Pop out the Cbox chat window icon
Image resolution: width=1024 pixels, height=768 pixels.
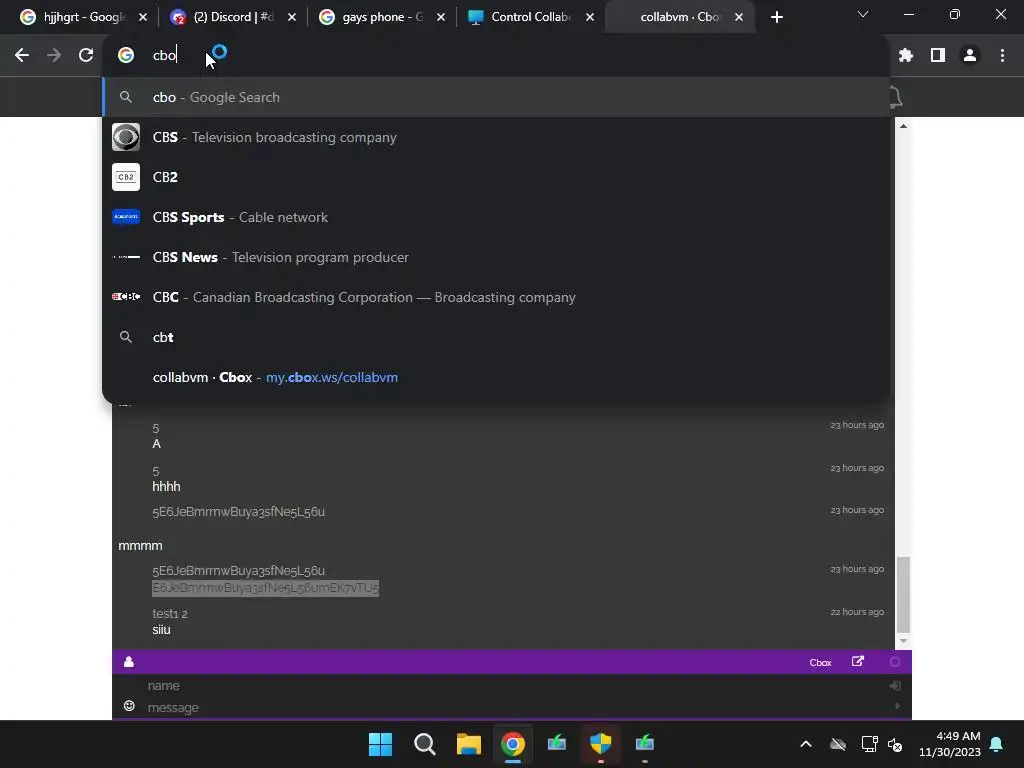click(858, 662)
